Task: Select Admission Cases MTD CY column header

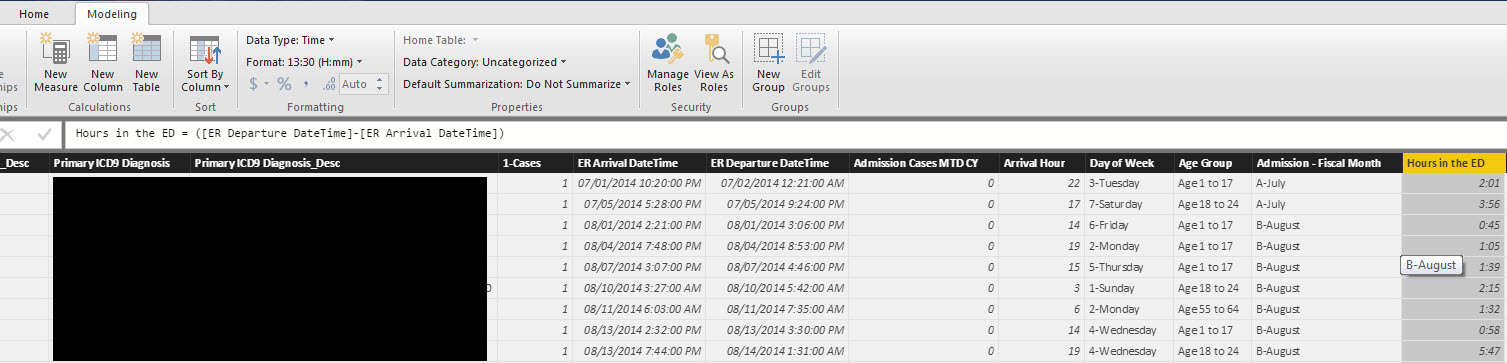Action: pyautogui.click(x=923, y=163)
